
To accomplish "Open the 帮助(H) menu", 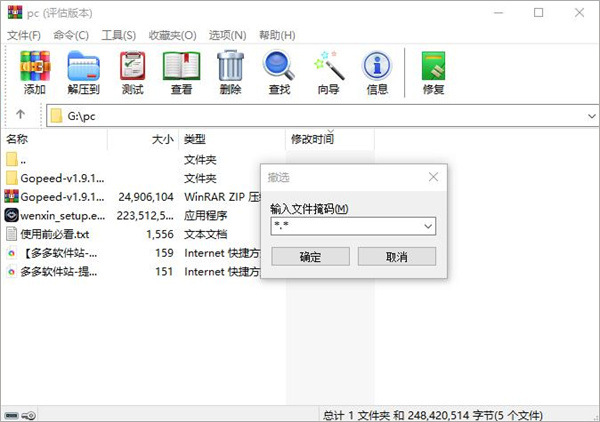I will 277,35.
